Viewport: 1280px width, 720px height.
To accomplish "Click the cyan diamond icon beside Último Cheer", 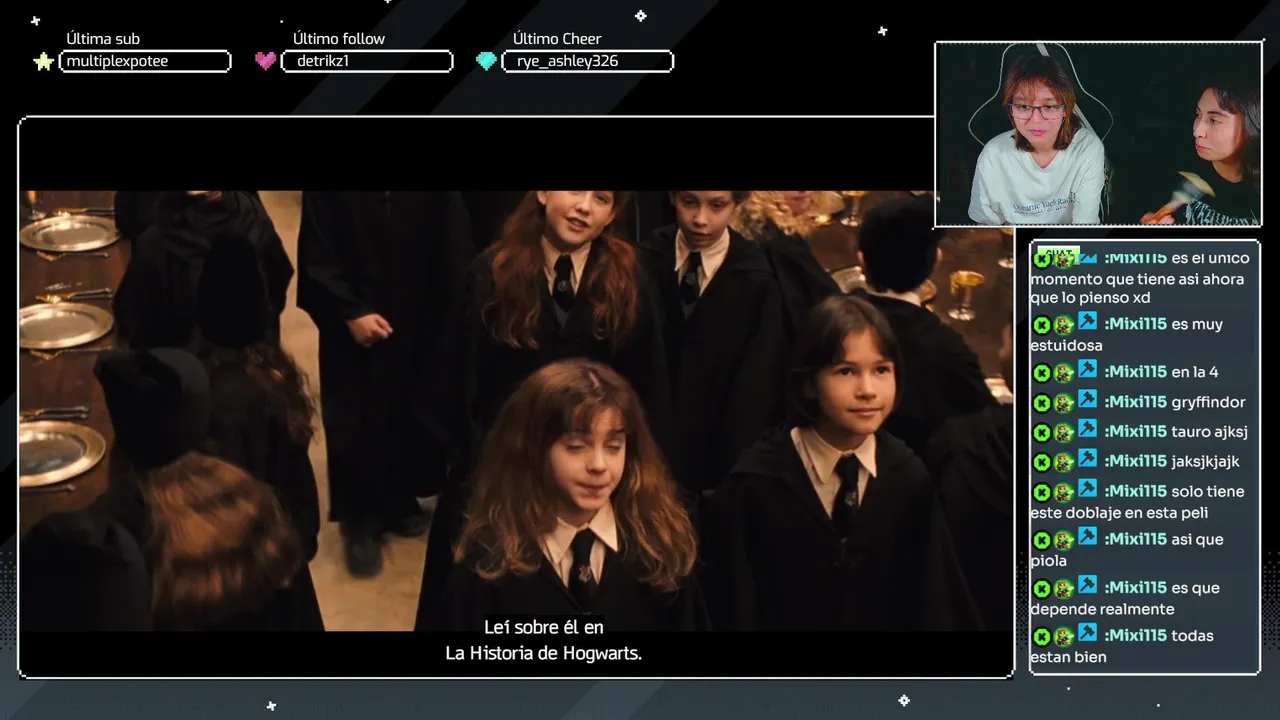I will click(x=486, y=61).
